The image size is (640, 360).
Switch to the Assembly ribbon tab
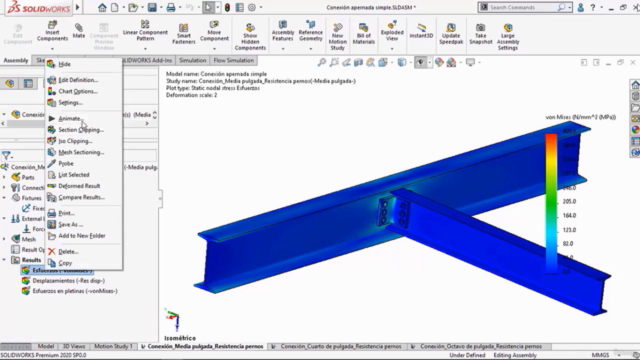pos(16,60)
